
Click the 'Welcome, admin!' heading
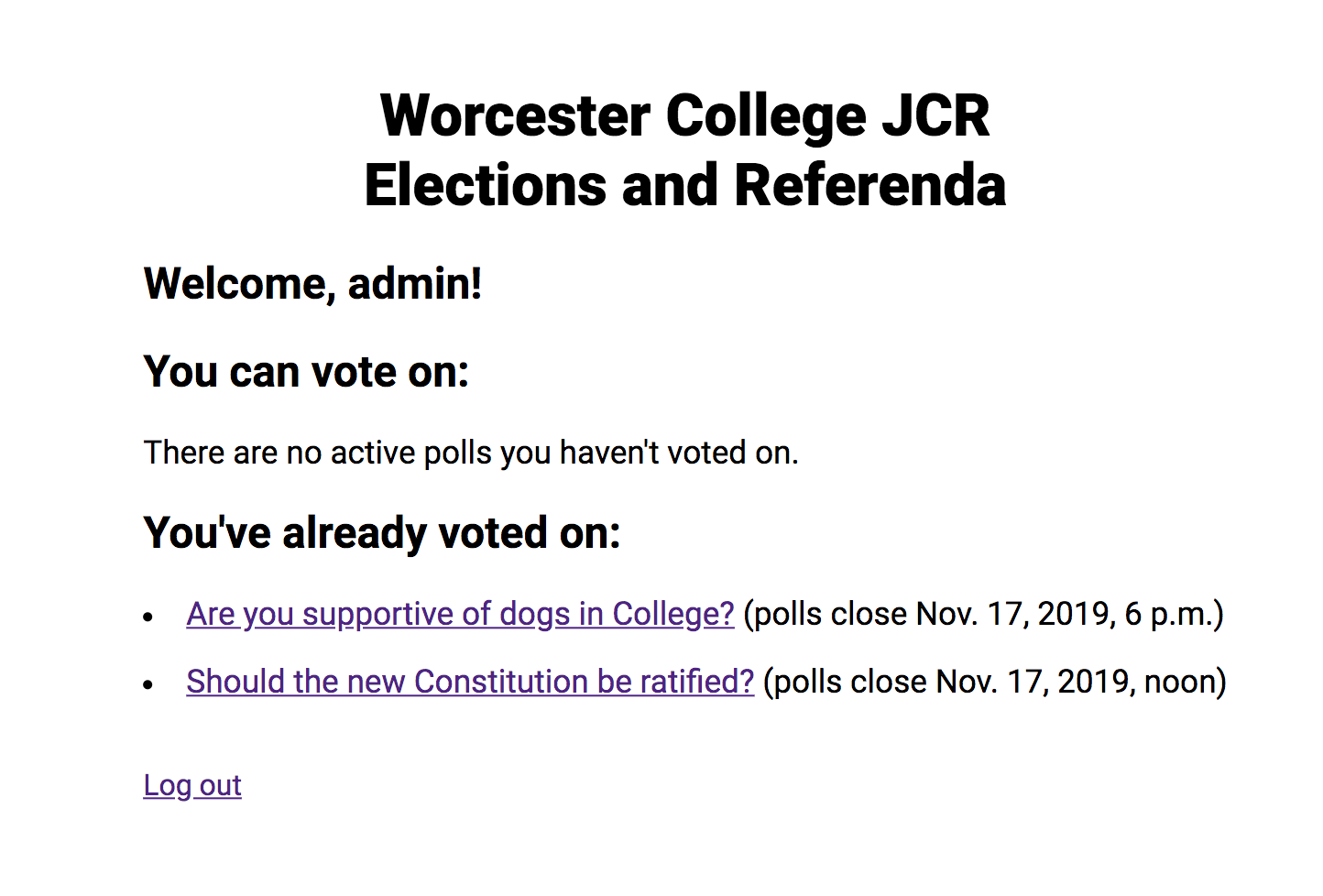coord(312,284)
